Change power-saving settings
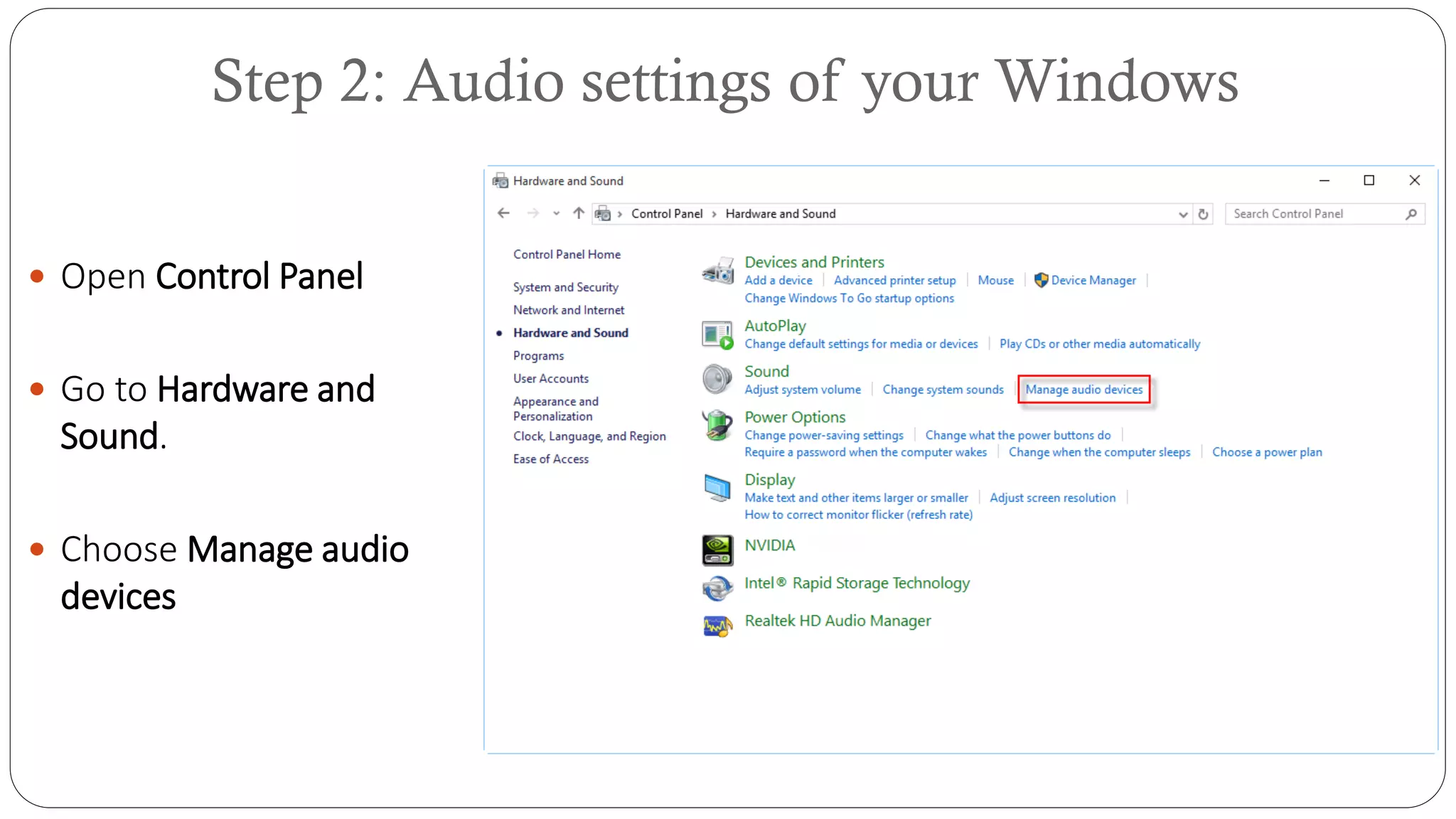 pos(823,435)
